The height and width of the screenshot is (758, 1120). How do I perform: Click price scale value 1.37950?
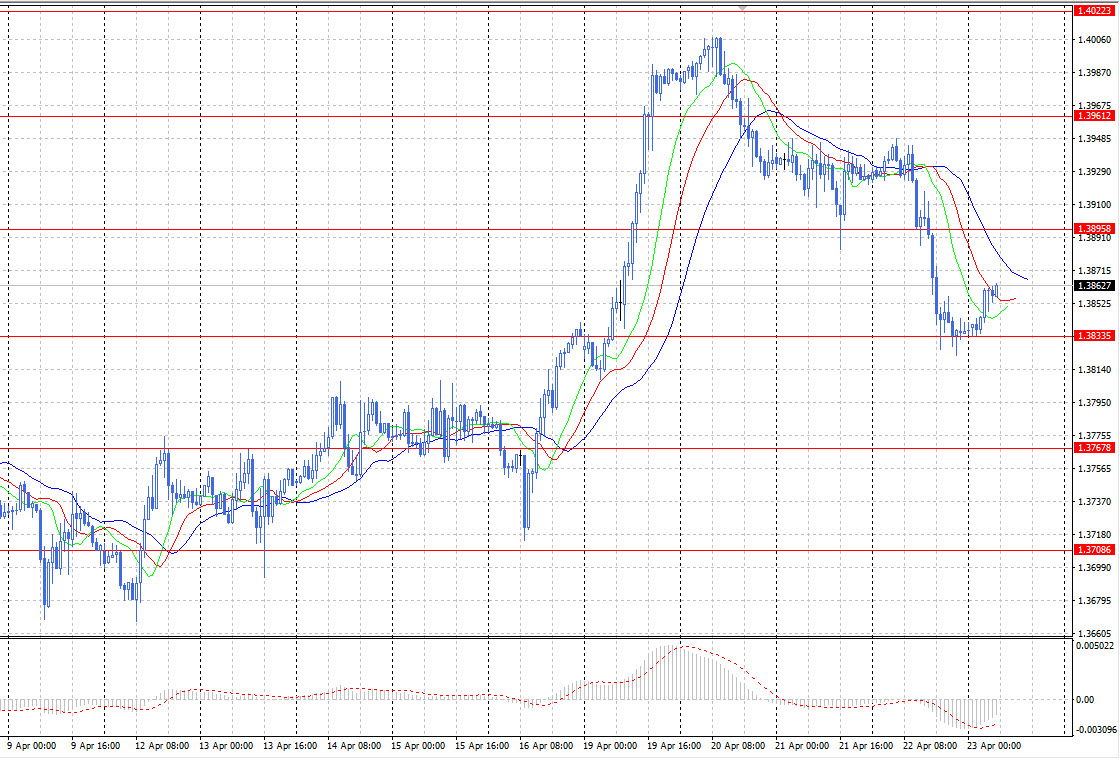pos(1094,403)
